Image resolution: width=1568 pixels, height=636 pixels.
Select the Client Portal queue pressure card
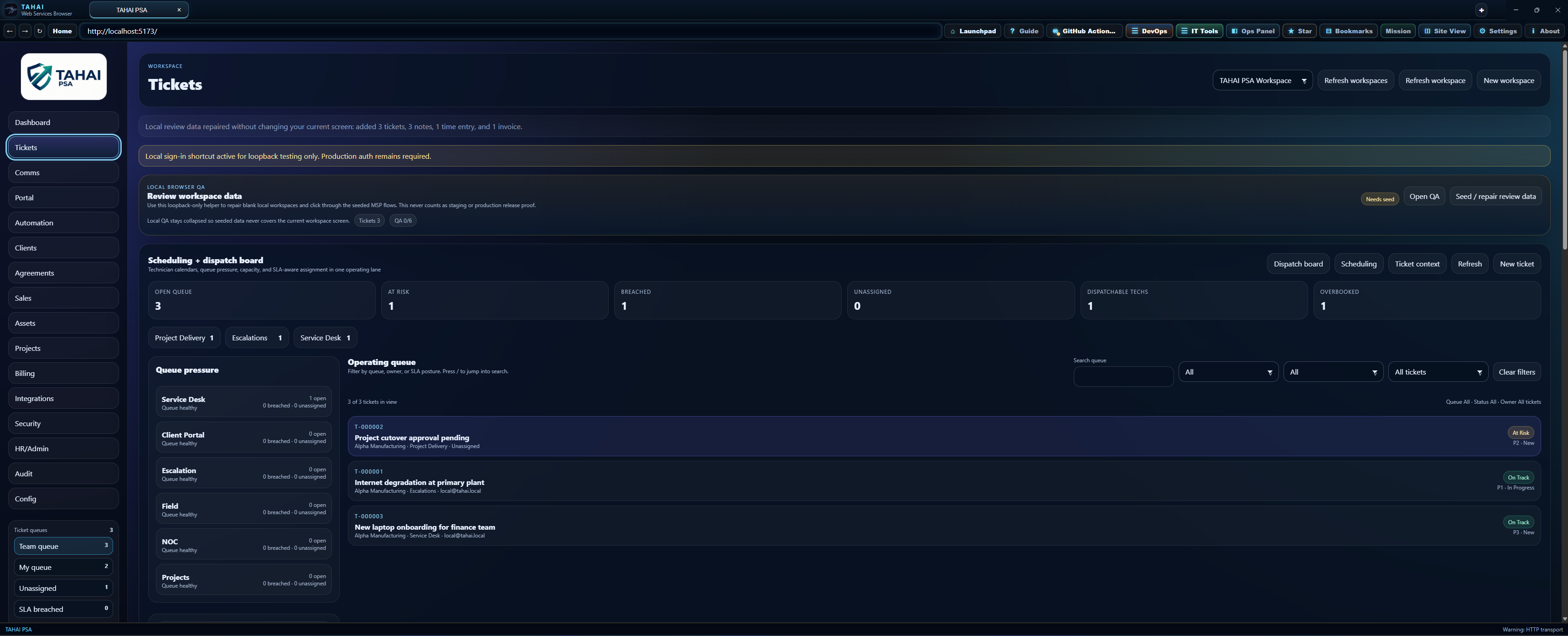[x=243, y=438]
